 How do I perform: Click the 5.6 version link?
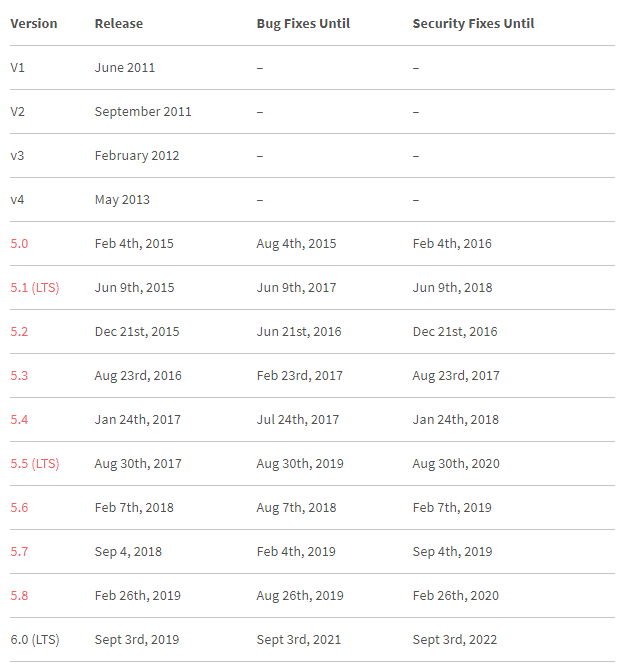19,508
